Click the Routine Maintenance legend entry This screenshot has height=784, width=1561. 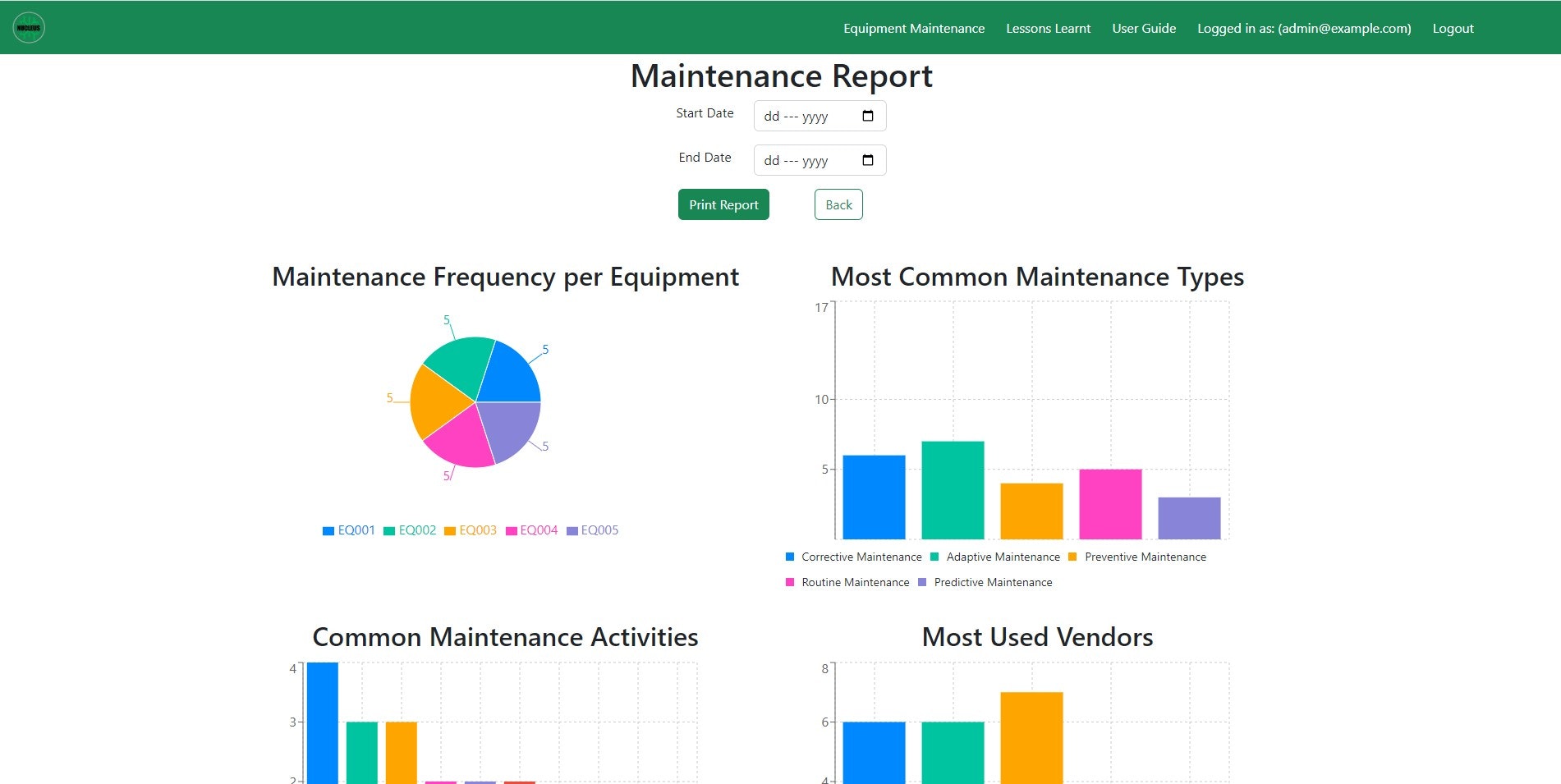point(847,582)
